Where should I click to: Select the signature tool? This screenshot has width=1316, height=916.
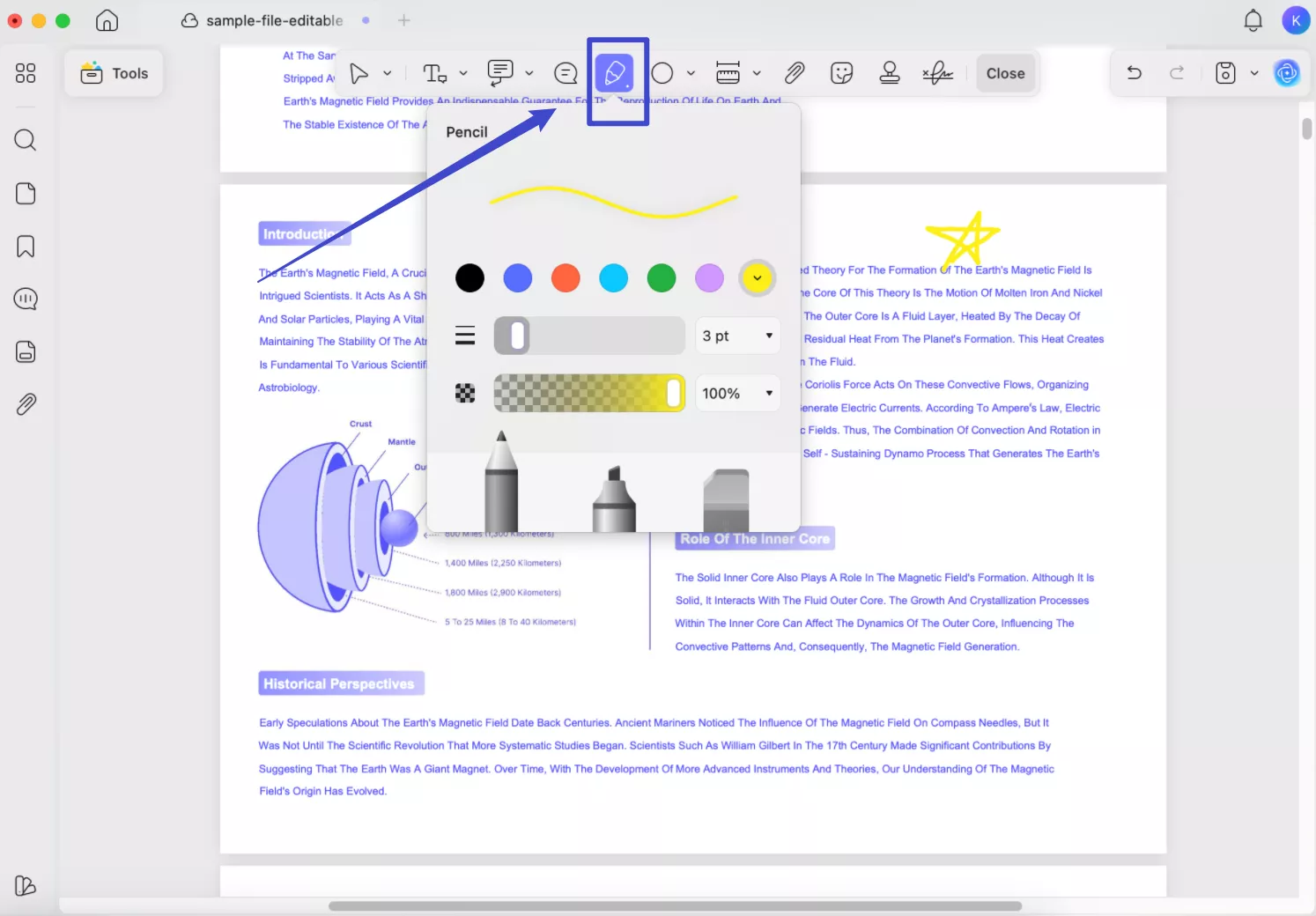[x=937, y=73]
